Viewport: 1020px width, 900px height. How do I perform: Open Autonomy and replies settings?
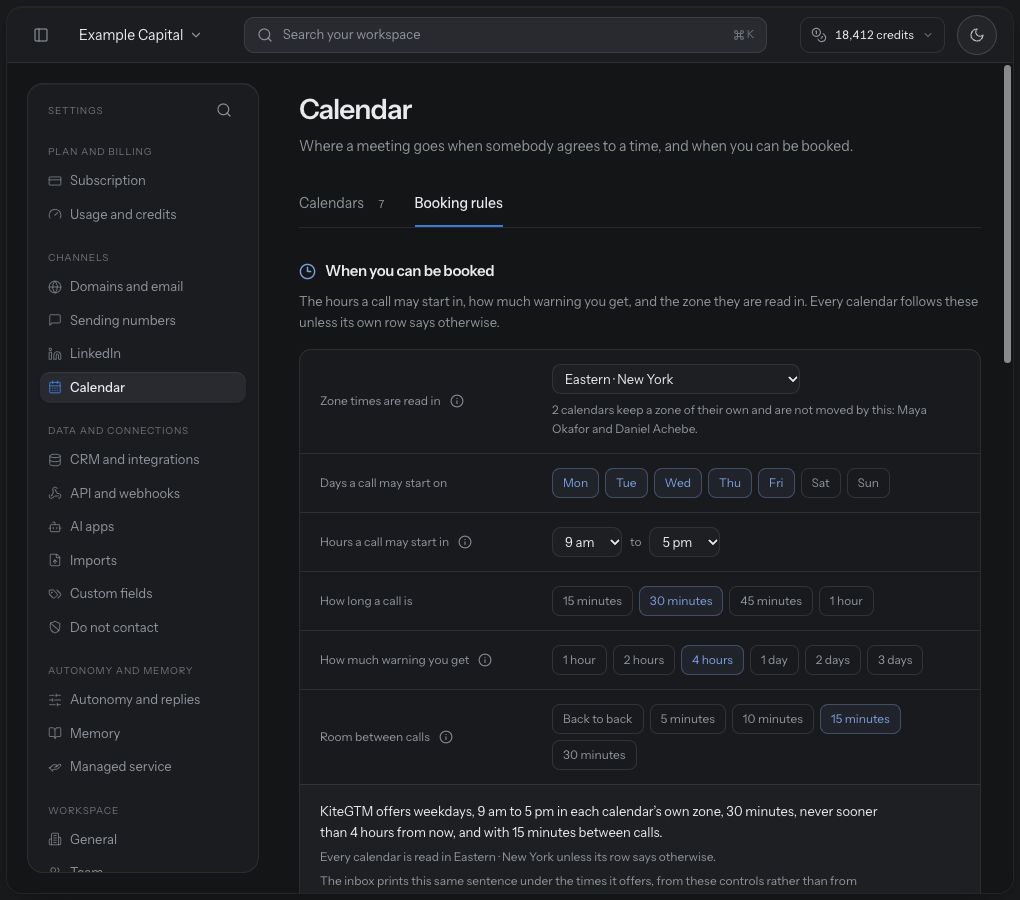point(142,699)
